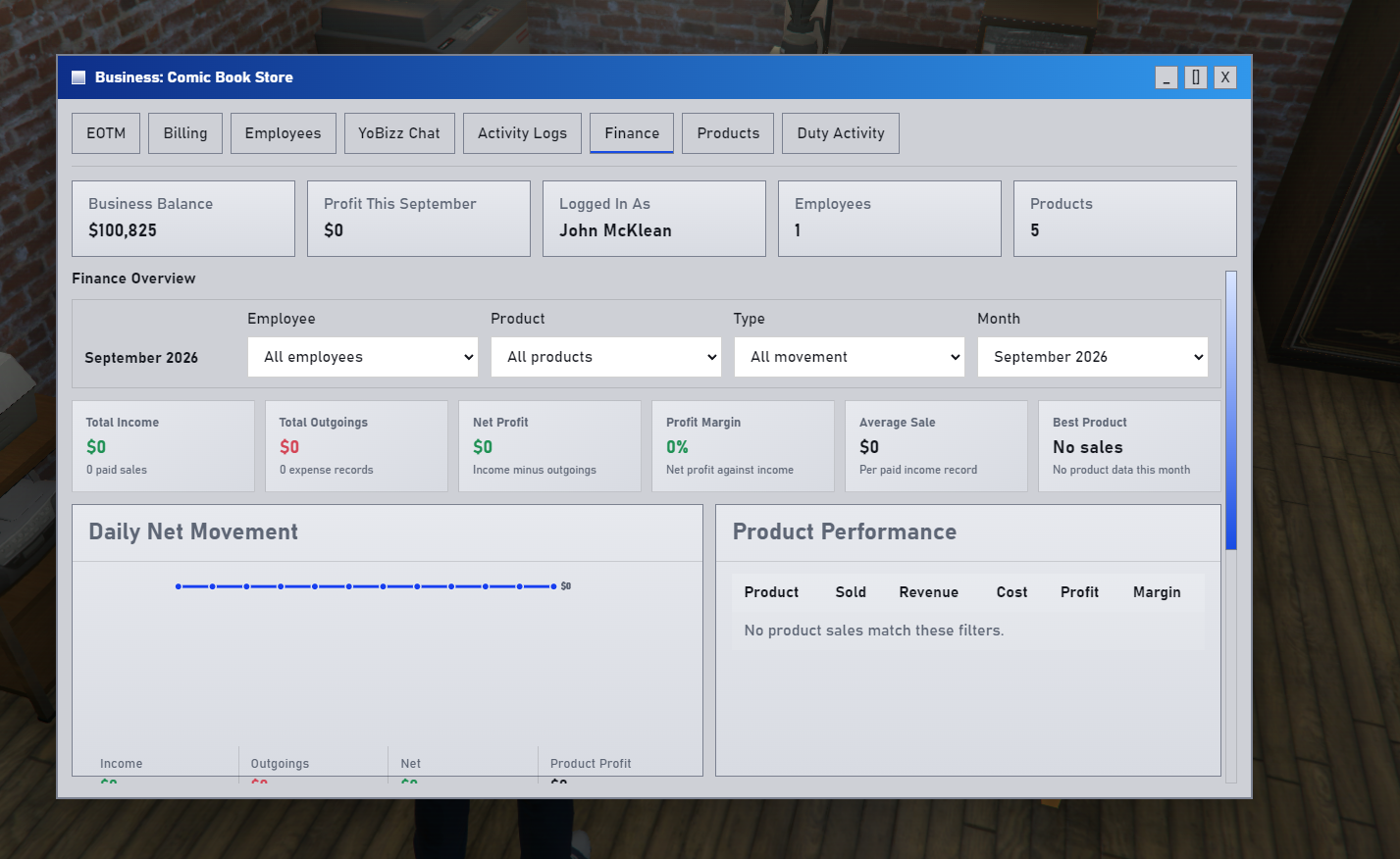Select the Profit This September card

(x=419, y=219)
